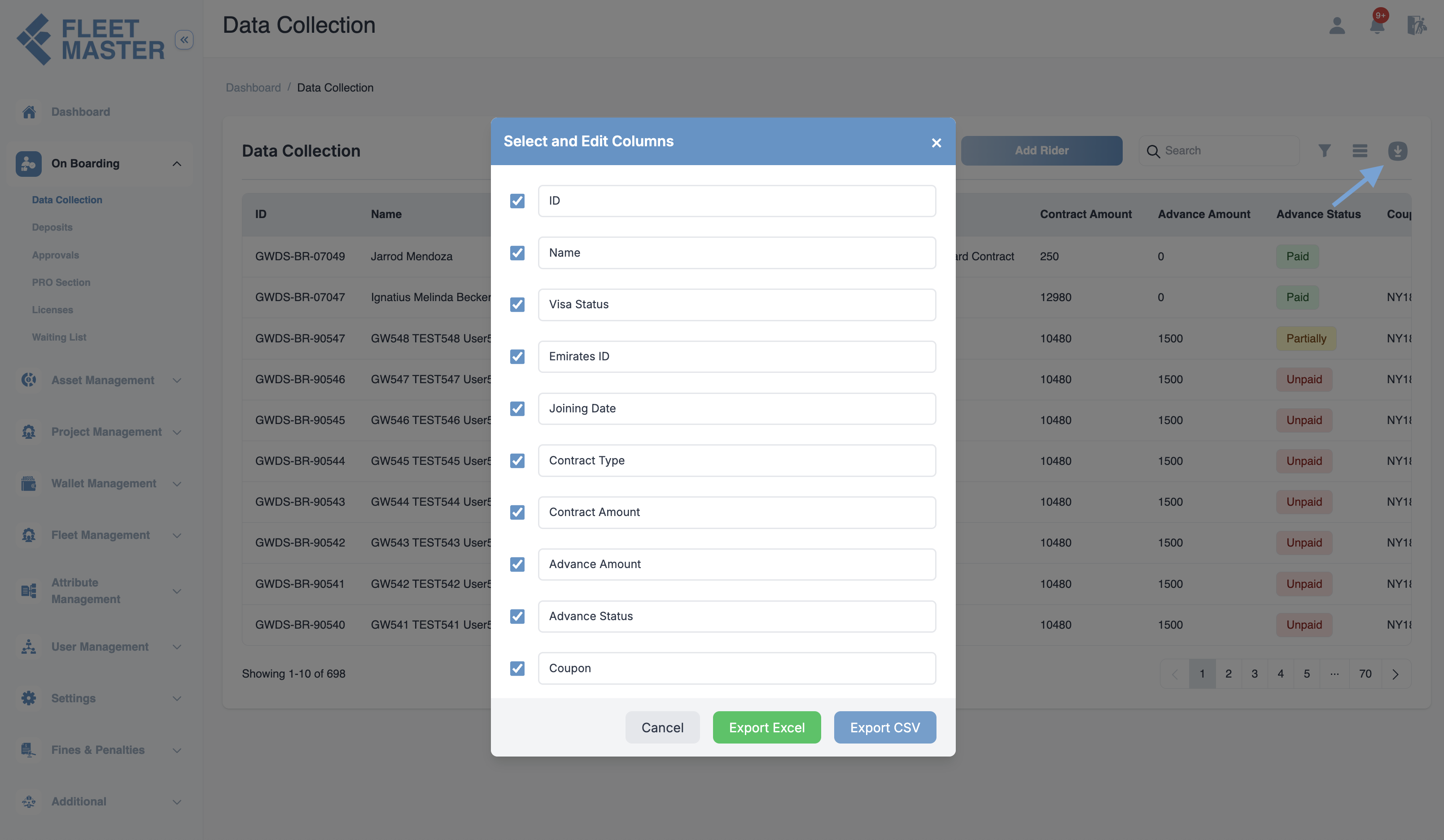Viewport: 1444px width, 840px height.
Task: Expand Project Management chevron
Action: [x=177, y=432]
